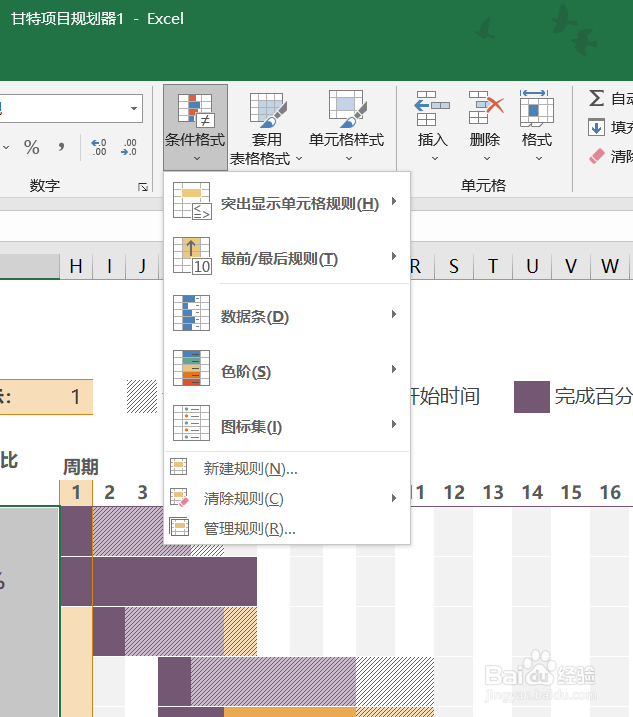Select column V header
633x717 pixels.
click(x=571, y=266)
